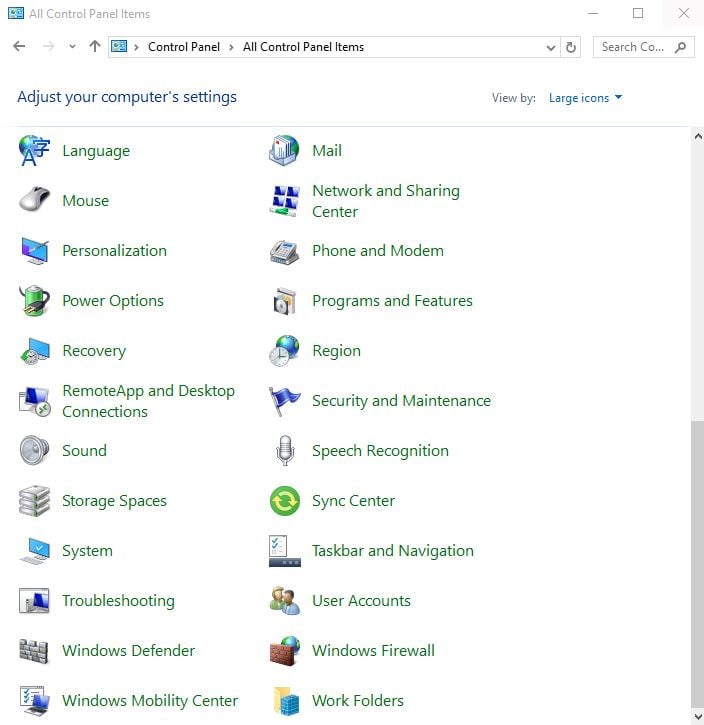Open the Programs and Features link
The image size is (704, 725).
pos(392,301)
